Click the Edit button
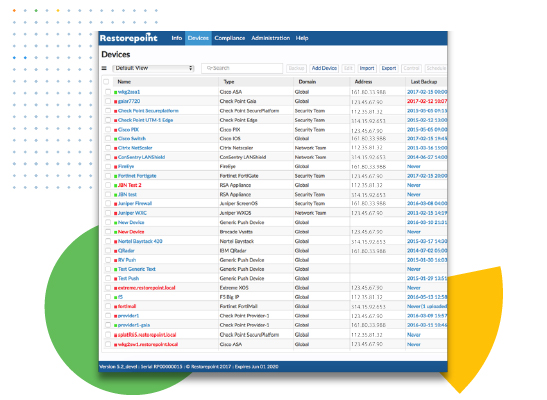This screenshot has width=547, height=400. point(348,68)
